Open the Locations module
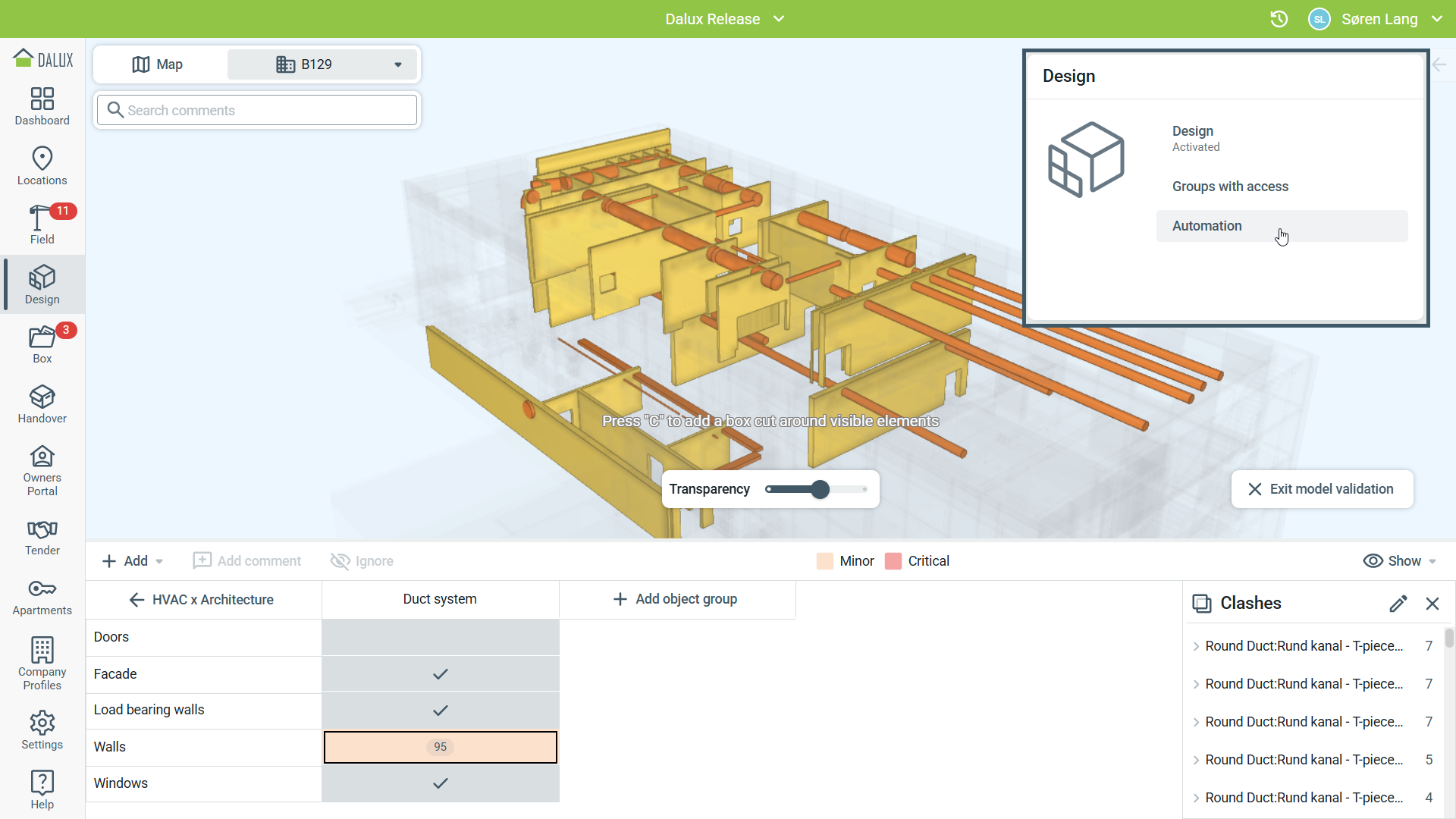This screenshot has height=819, width=1456. click(42, 166)
